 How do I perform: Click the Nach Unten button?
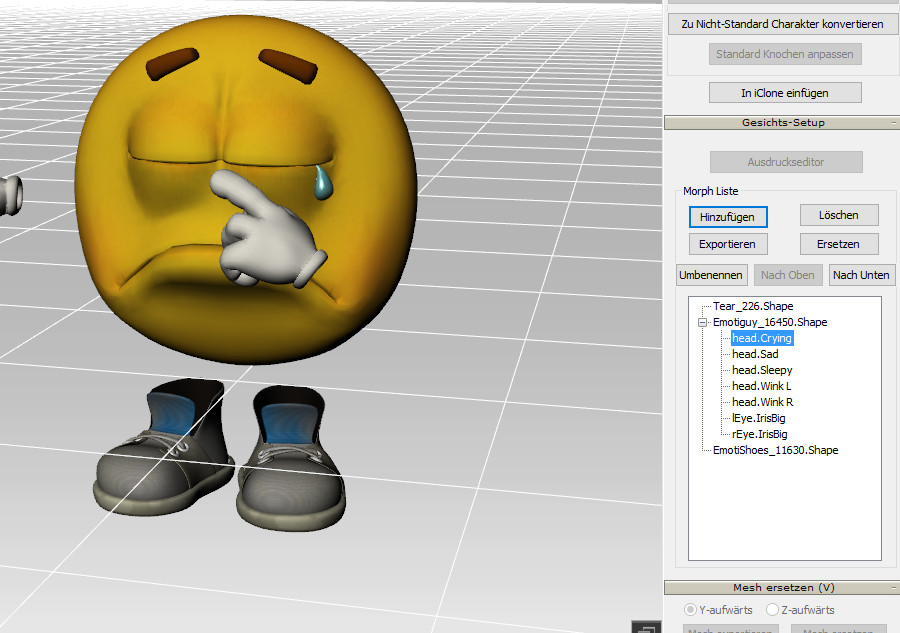pyautogui.click(x=861, y=275)
